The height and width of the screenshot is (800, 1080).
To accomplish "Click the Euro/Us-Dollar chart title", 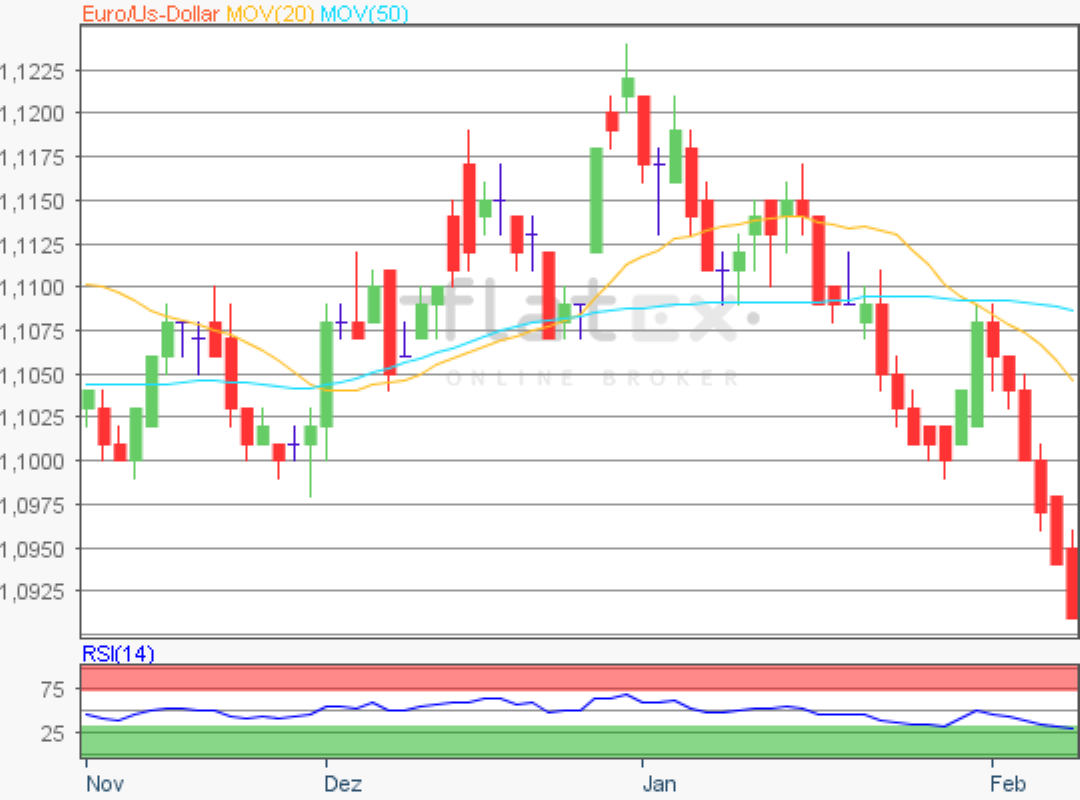I will point(151,14).
